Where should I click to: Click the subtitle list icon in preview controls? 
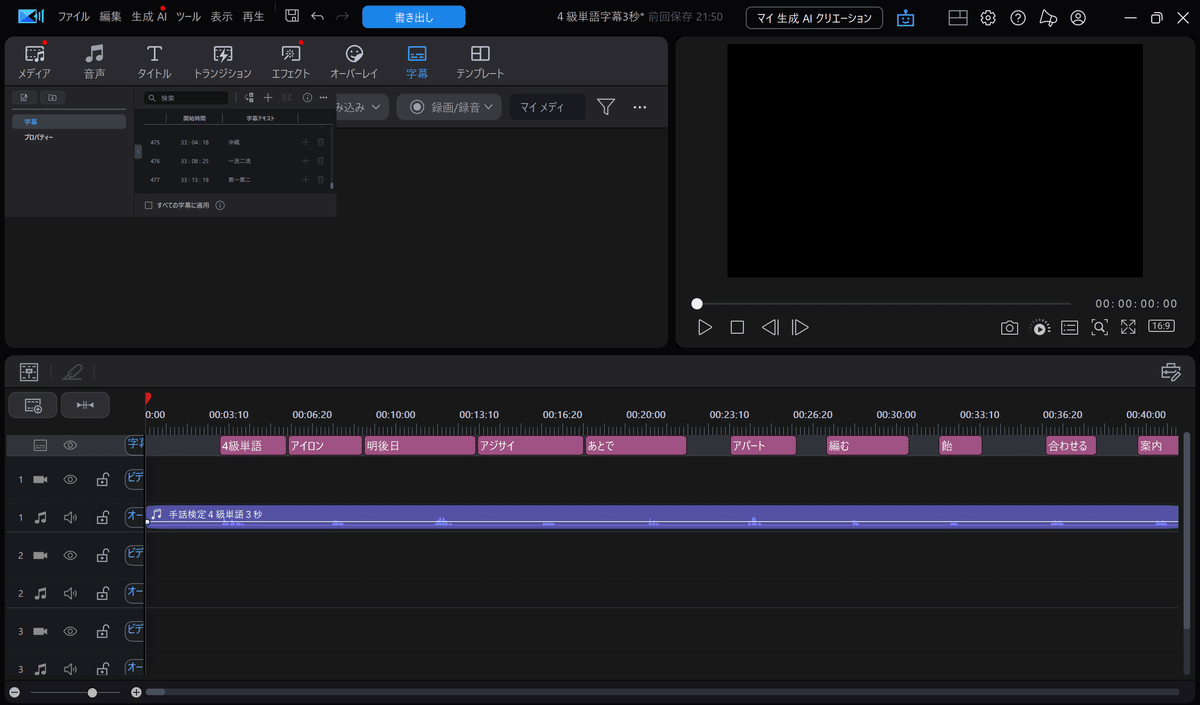[1069, 327]
